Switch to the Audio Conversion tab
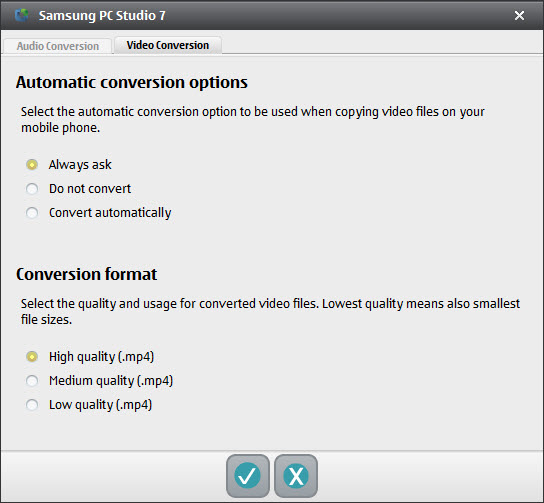 [58, 46]
